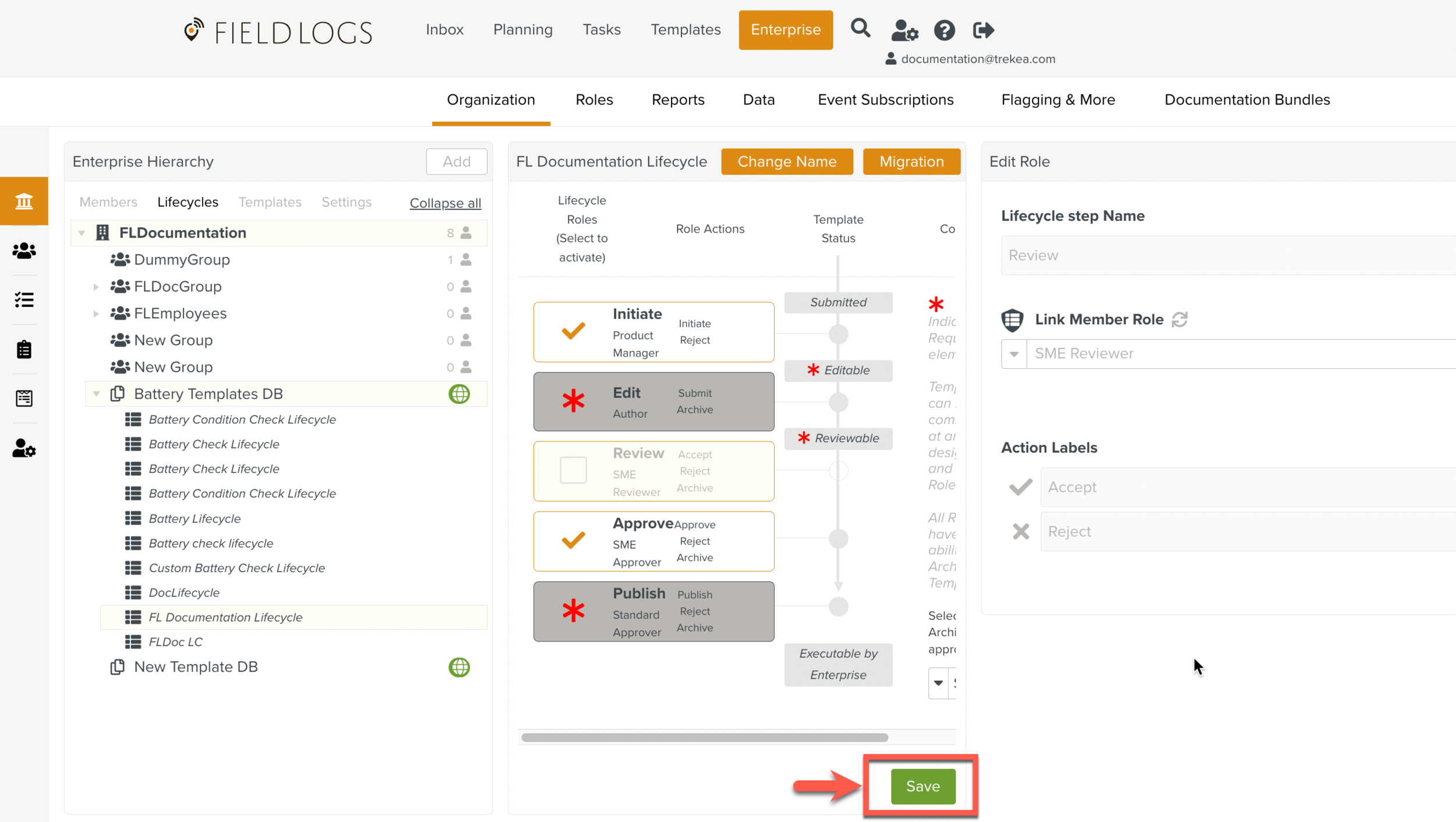Click the Reject action label field
Viewport: 1456px width, 822px height.
1248,531
